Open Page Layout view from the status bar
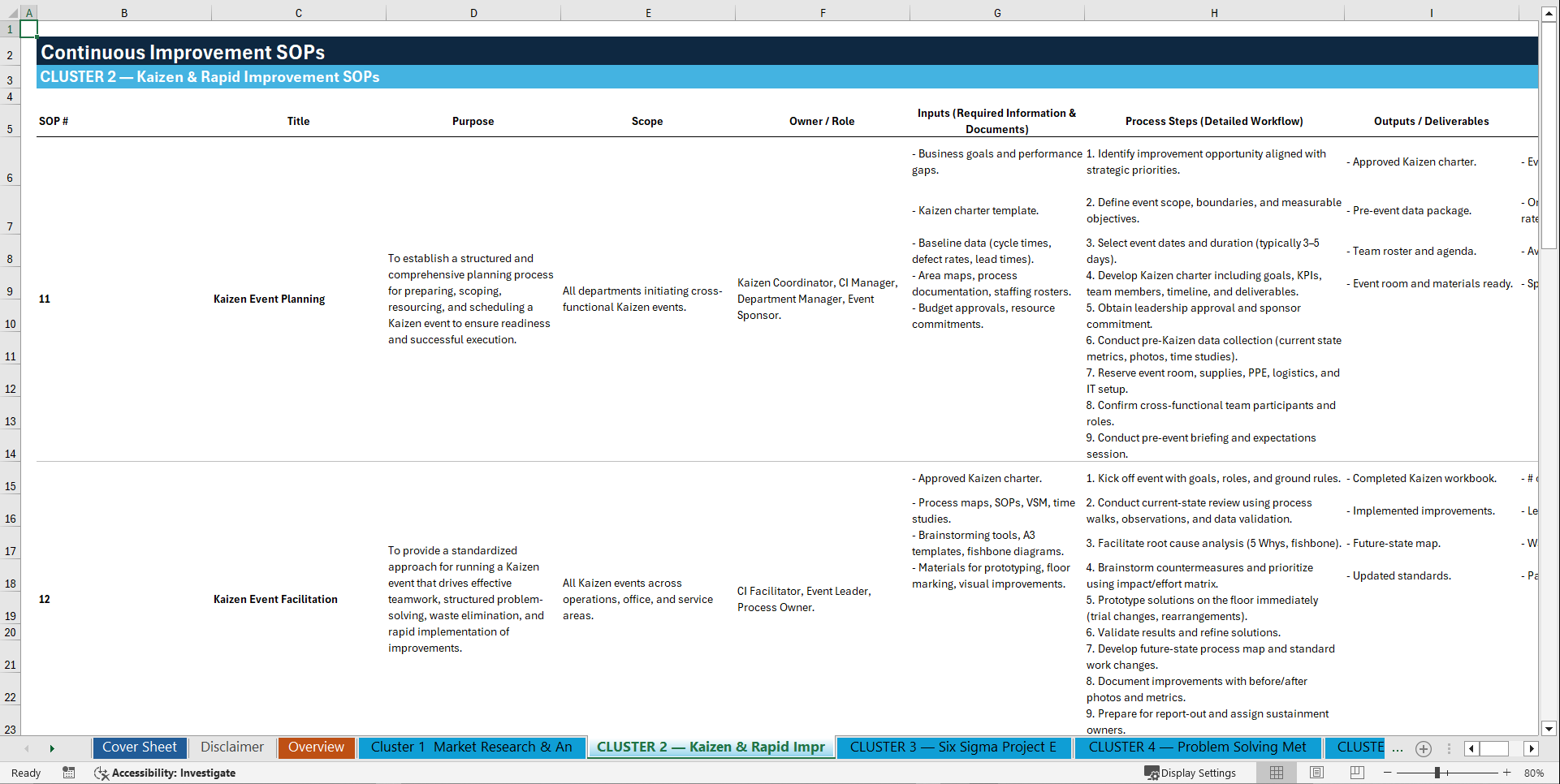Viewport: 1560px width, 784px height. (x=1317, y=772)
